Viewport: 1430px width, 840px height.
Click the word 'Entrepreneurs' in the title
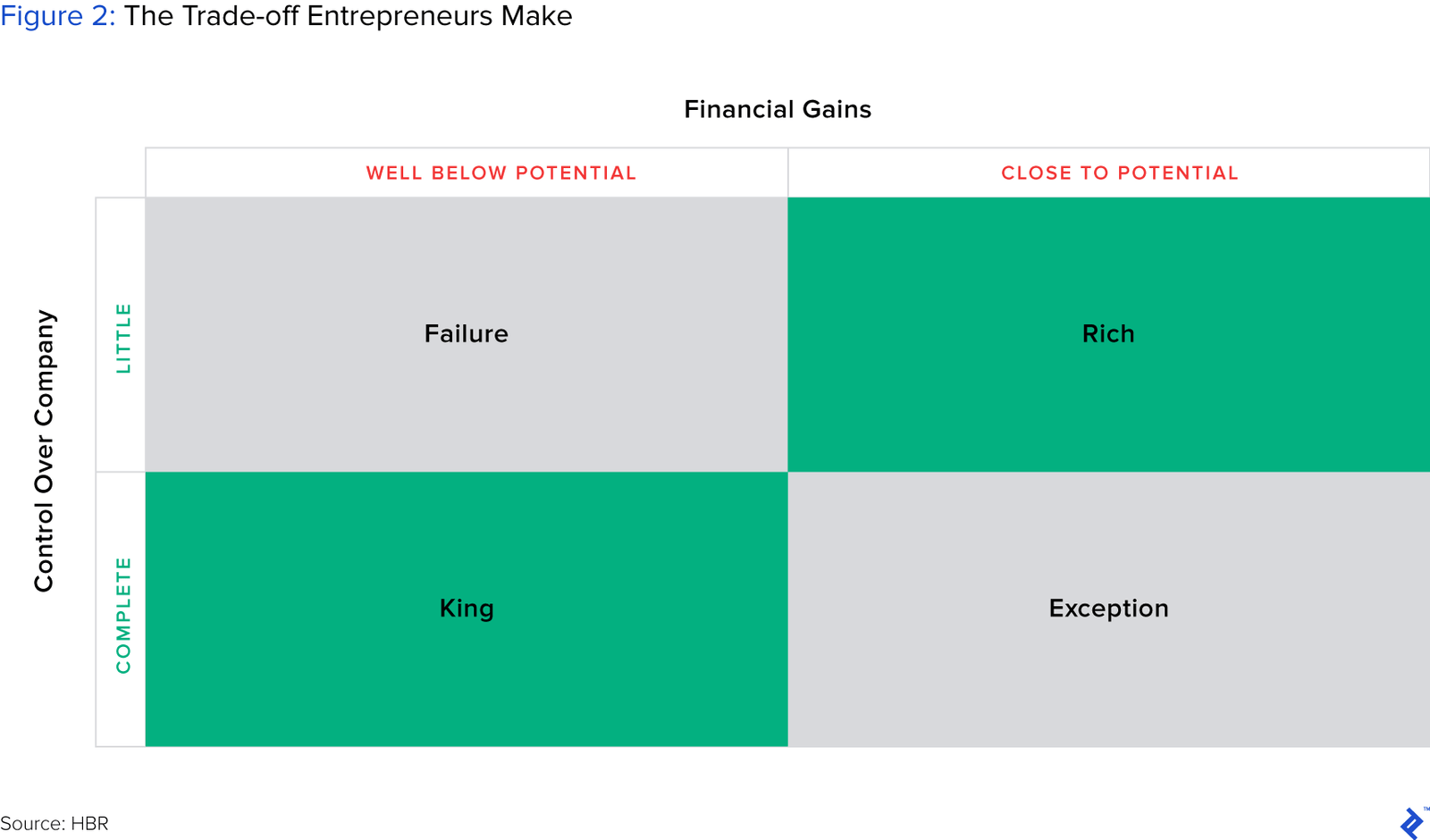pos(400,16)
